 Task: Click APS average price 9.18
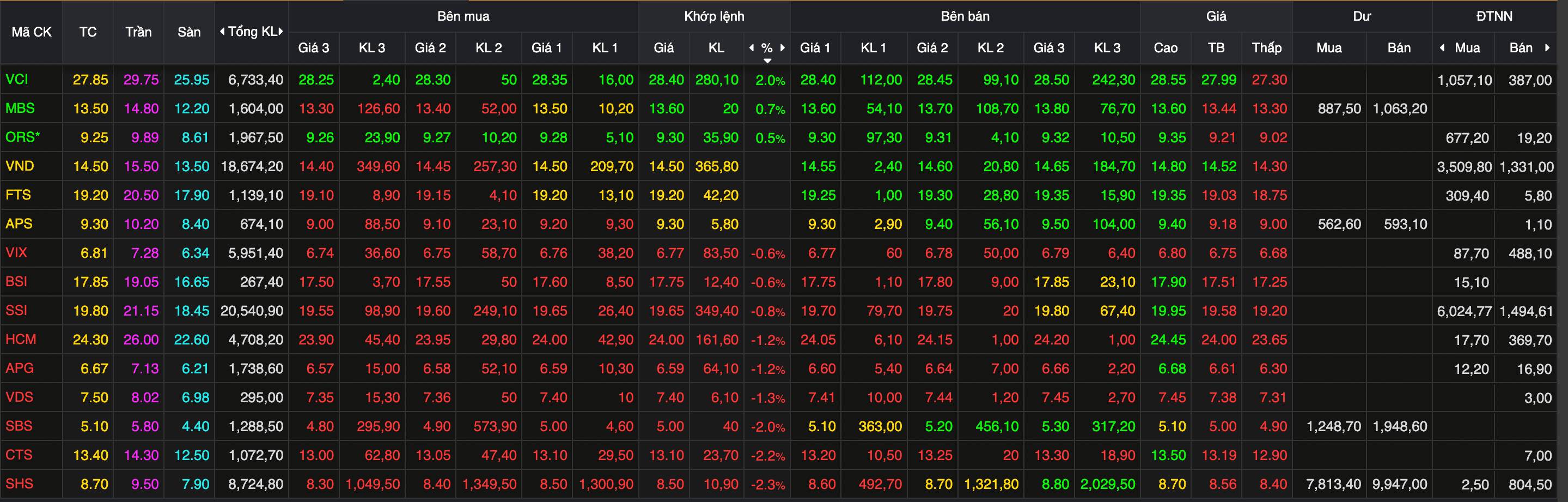click(1223, 224)
